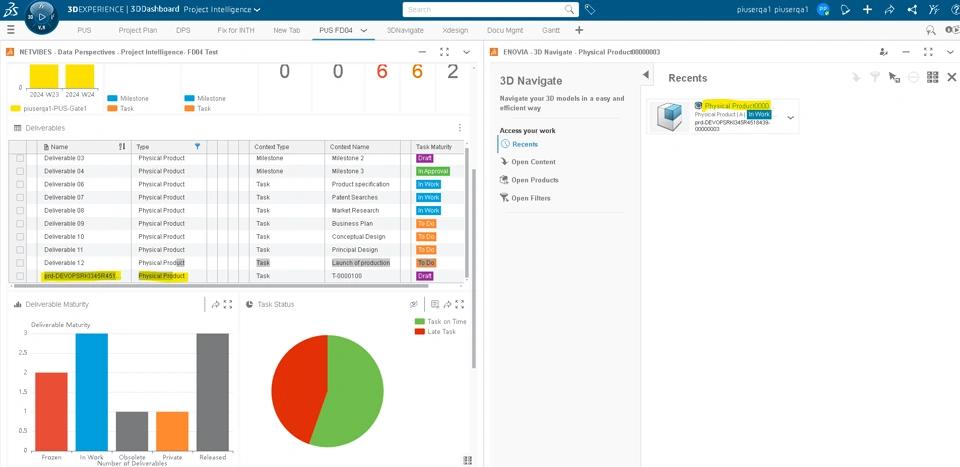
Task: Share the Task Status chart
Action: (x=448, y=304)
